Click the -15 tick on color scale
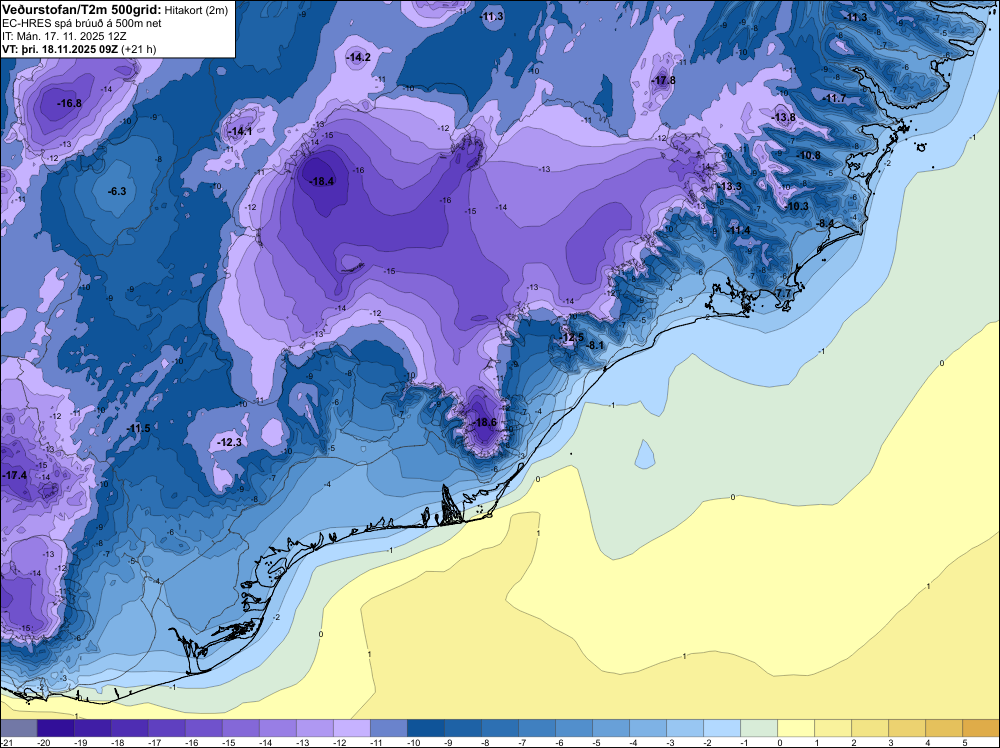 click(228, 742)
